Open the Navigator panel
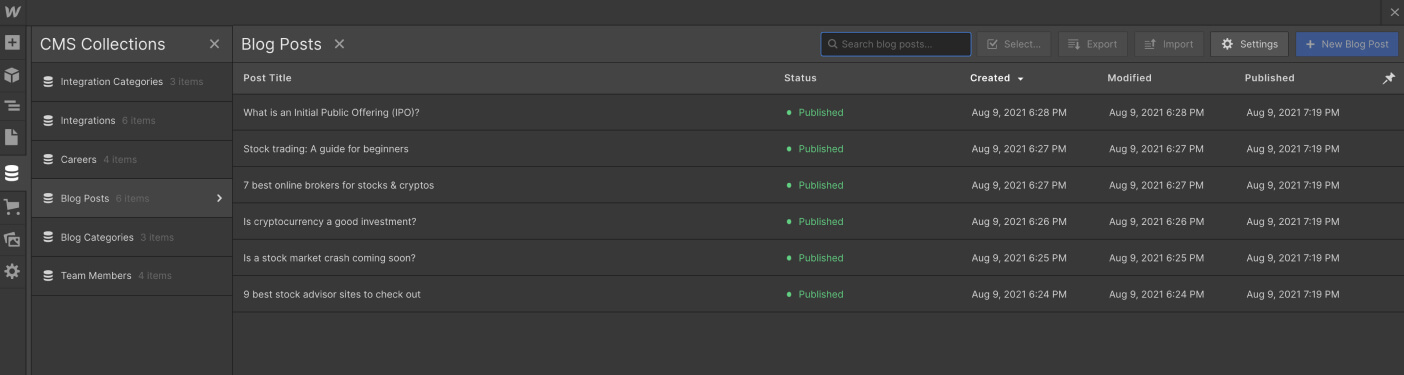 [x=12, y=106]
